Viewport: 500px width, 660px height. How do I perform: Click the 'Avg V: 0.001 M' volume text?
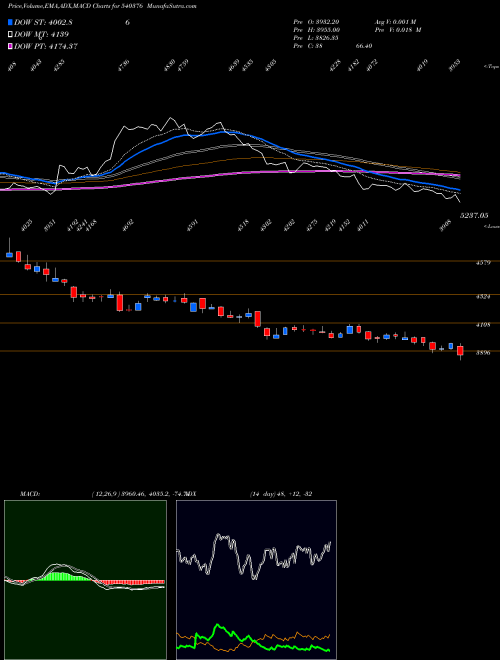tap(395, 22)
